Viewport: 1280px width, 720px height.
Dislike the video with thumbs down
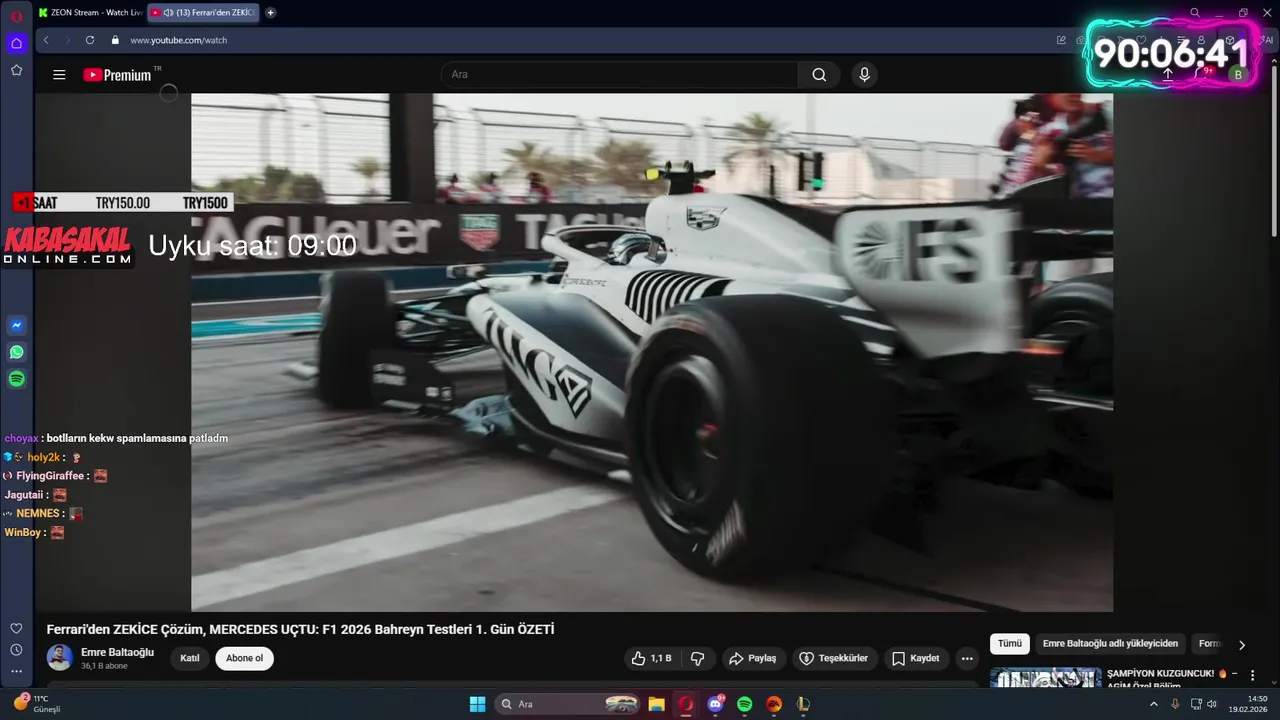click(x=698, y=658)
